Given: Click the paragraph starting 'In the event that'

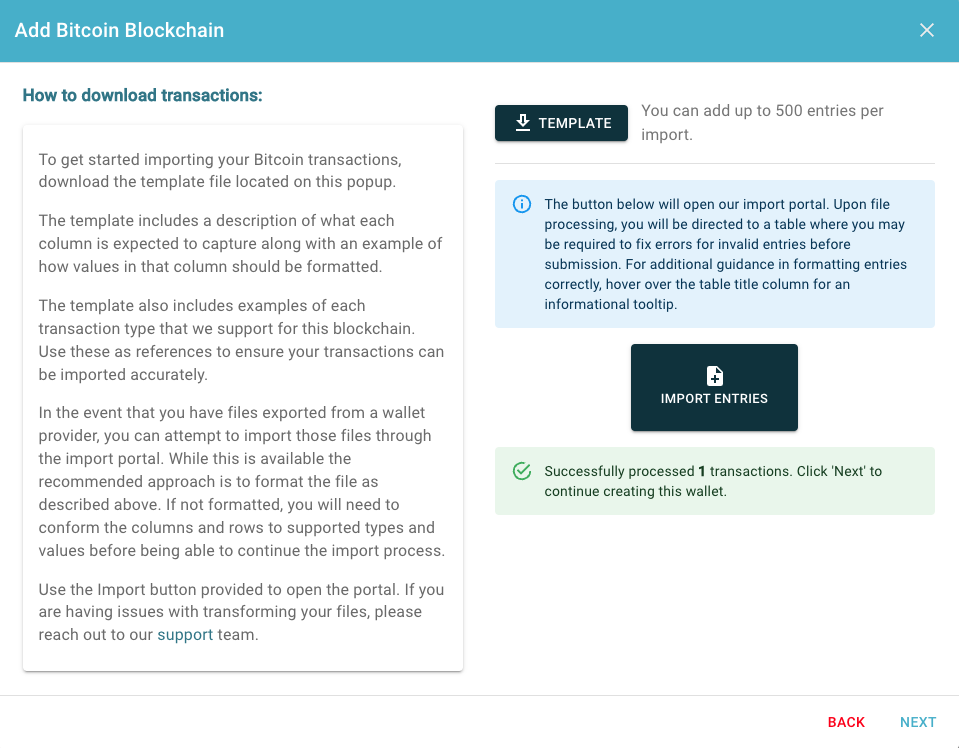Looking at the screenshot, I should tap(242, 481).
